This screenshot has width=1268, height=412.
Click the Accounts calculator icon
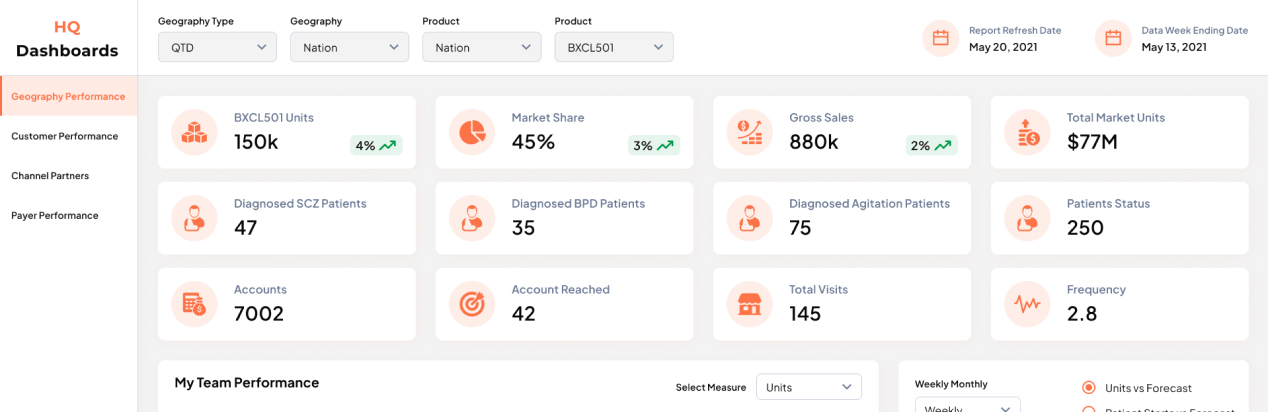[x=194, y=304]
